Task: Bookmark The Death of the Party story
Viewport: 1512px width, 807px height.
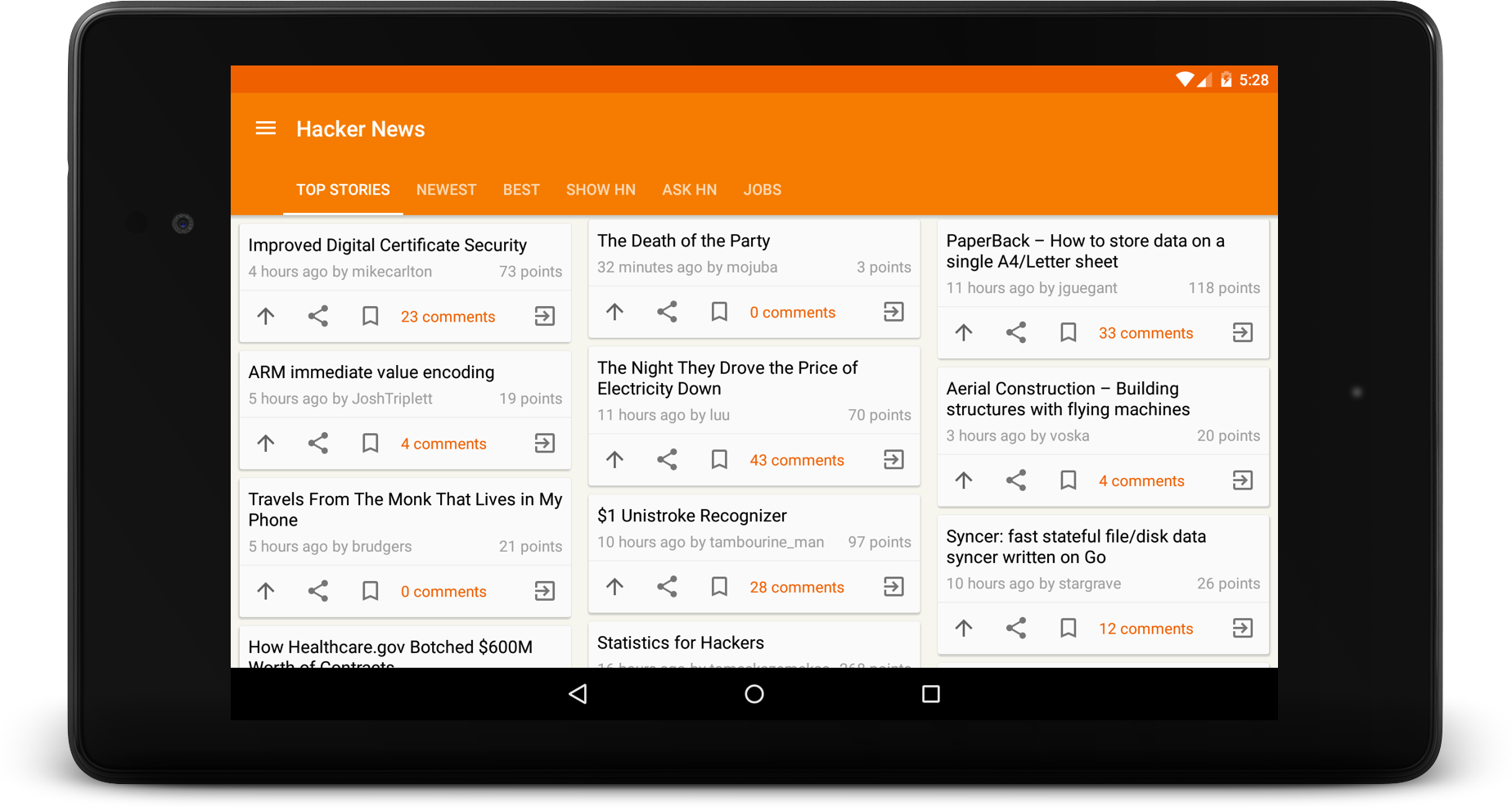Action: click(x=720, y=312)
